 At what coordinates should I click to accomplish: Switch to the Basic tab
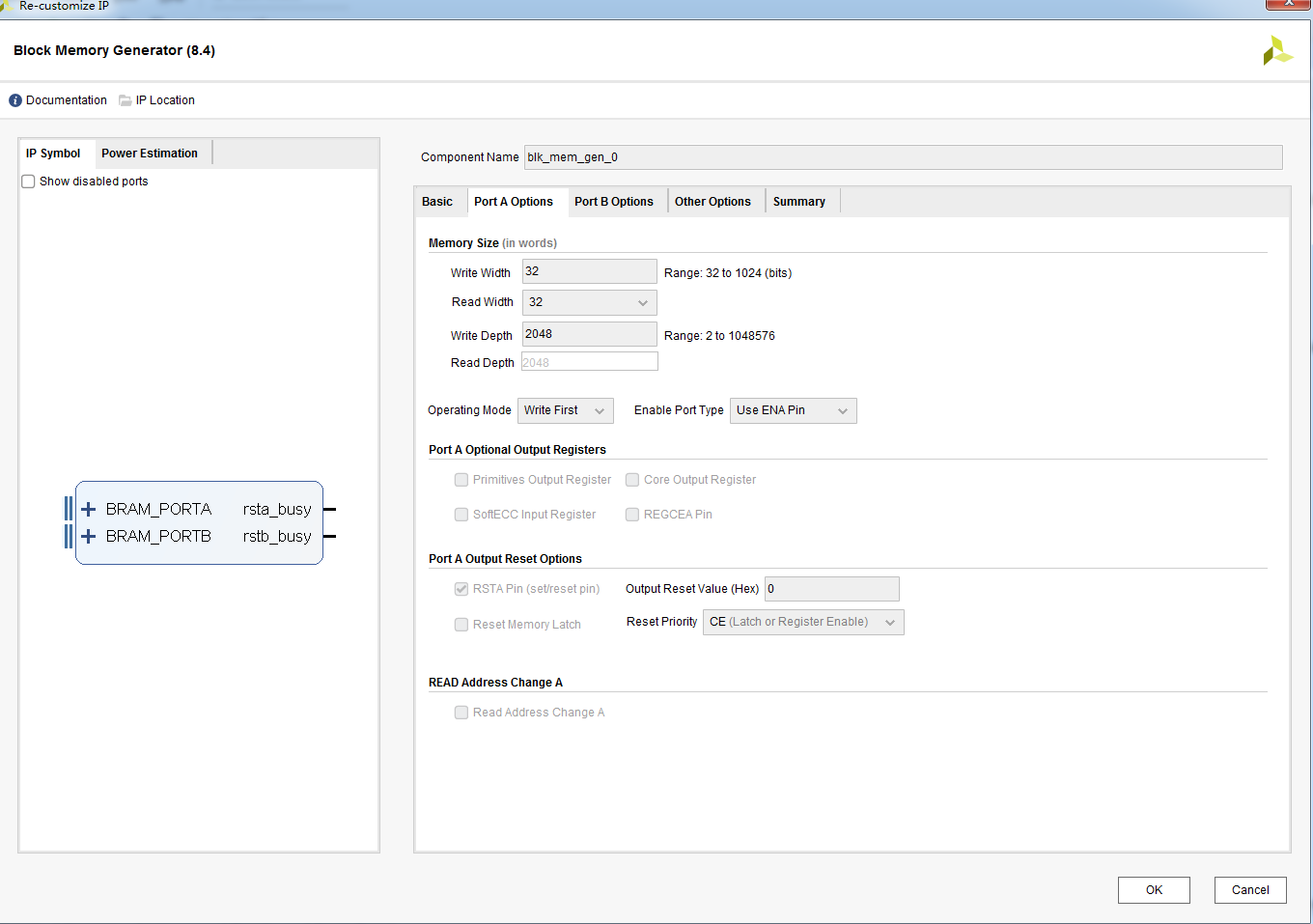click(437, 202)
